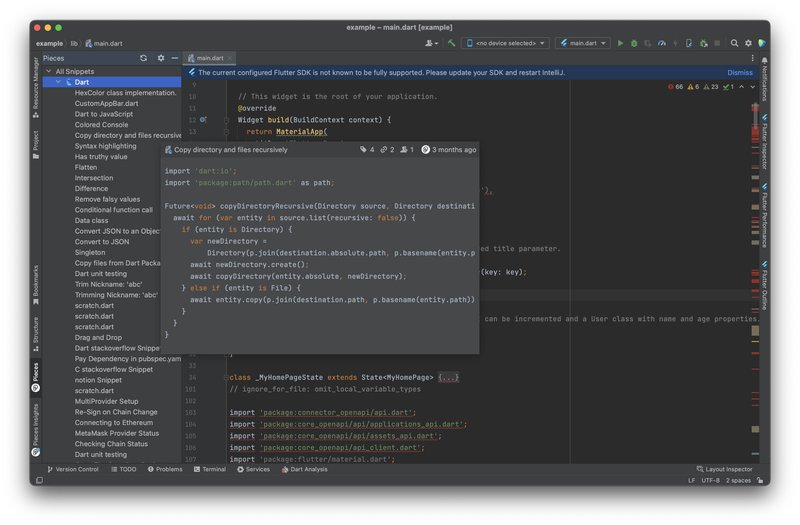Viewport: 800px width, 525px height.
Task: Open IDE settings gear in top toolbar
Action: (x=748, y=43)
